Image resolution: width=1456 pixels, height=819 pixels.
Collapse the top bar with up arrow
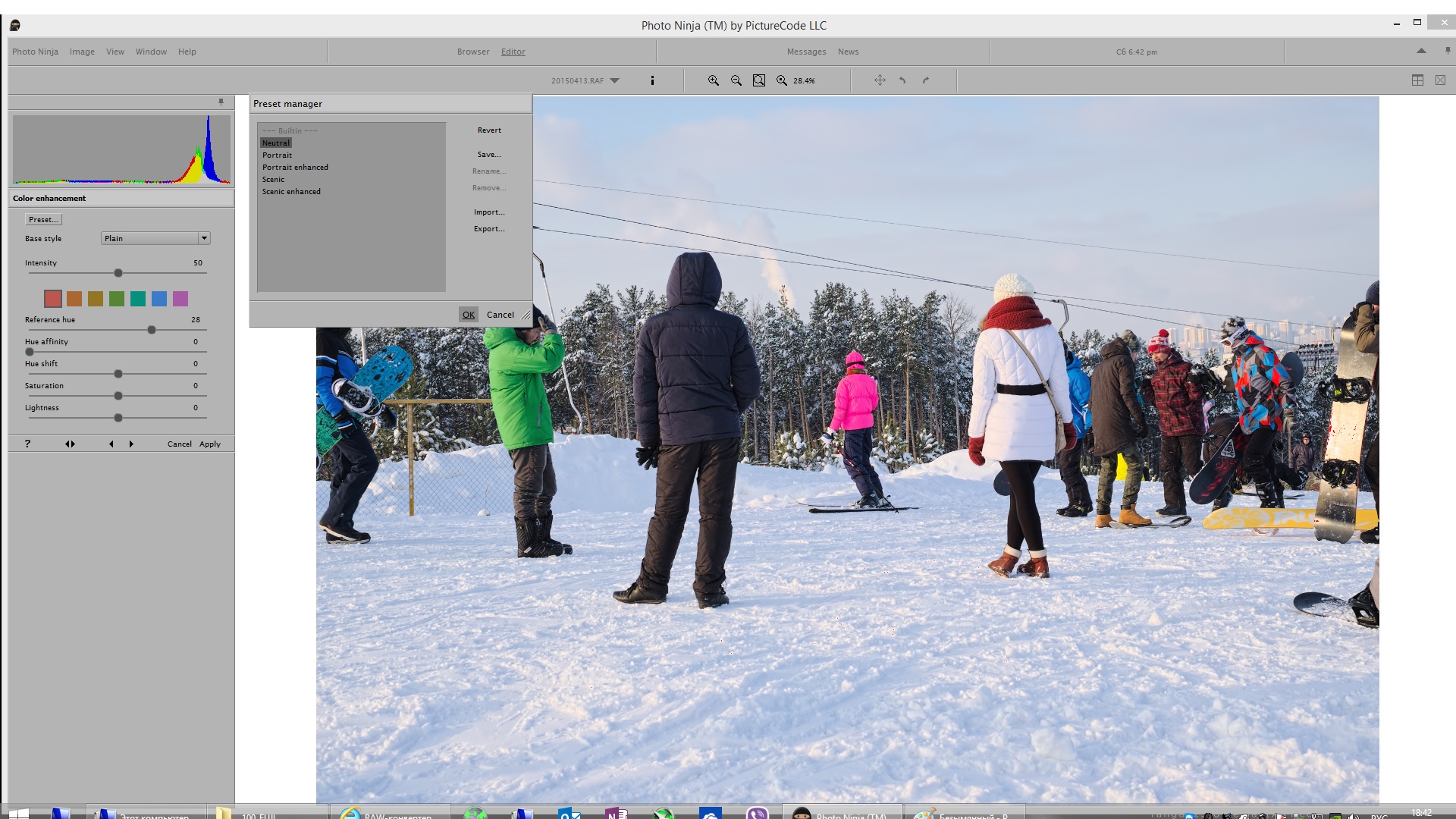click(x=1421, y=51)
